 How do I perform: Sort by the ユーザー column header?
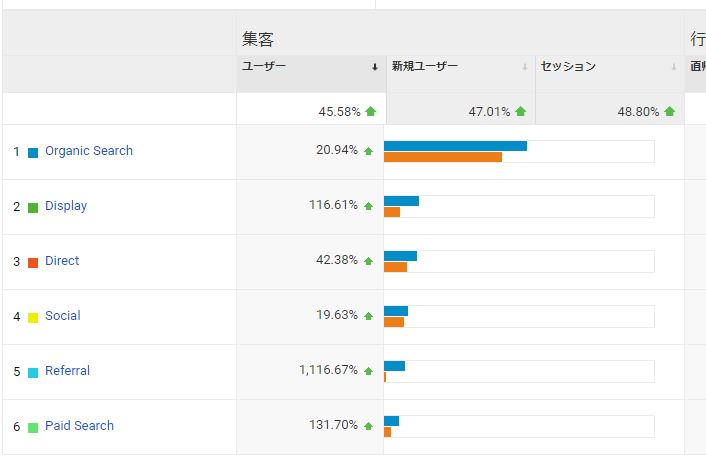click(x=264, y=66)
